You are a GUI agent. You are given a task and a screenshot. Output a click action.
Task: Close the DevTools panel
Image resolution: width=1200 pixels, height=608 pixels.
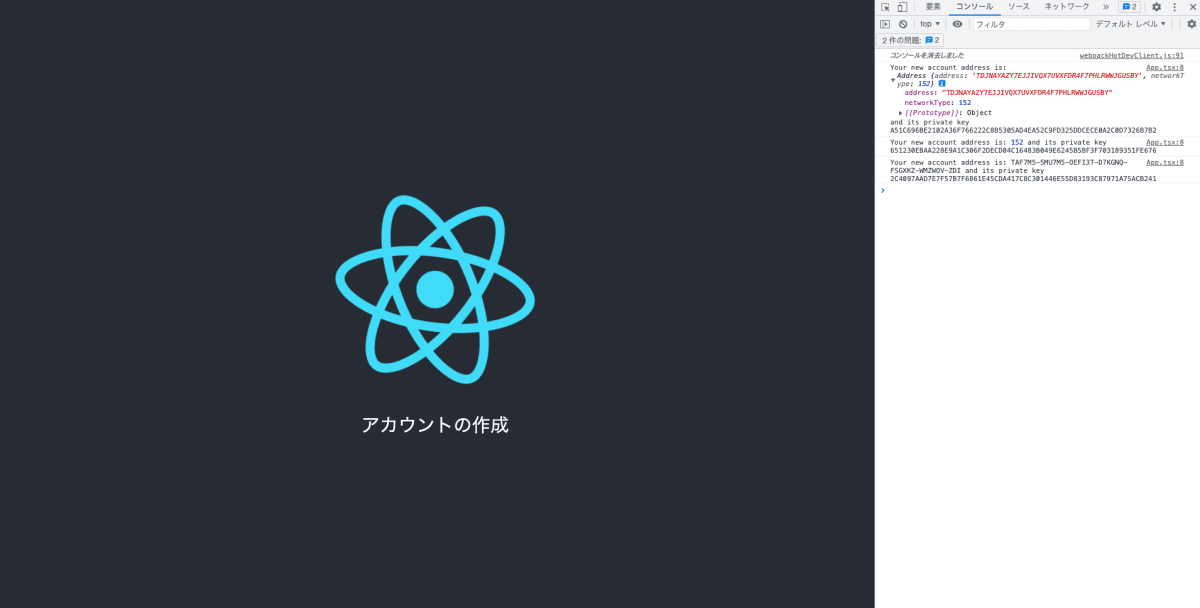pos(1192,7)
